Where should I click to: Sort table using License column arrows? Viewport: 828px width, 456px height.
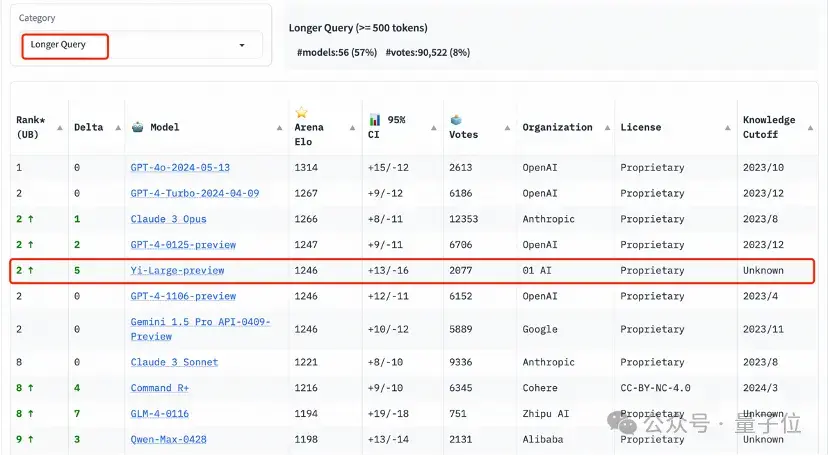725,128
